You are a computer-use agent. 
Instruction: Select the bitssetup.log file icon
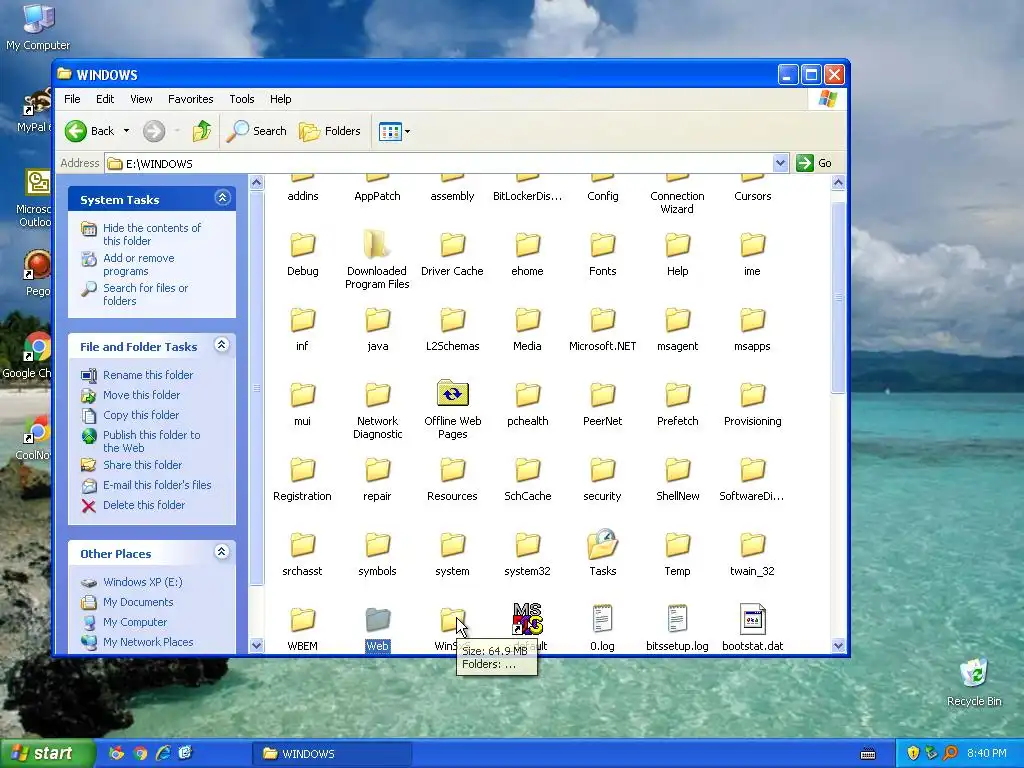coord(677,619)
